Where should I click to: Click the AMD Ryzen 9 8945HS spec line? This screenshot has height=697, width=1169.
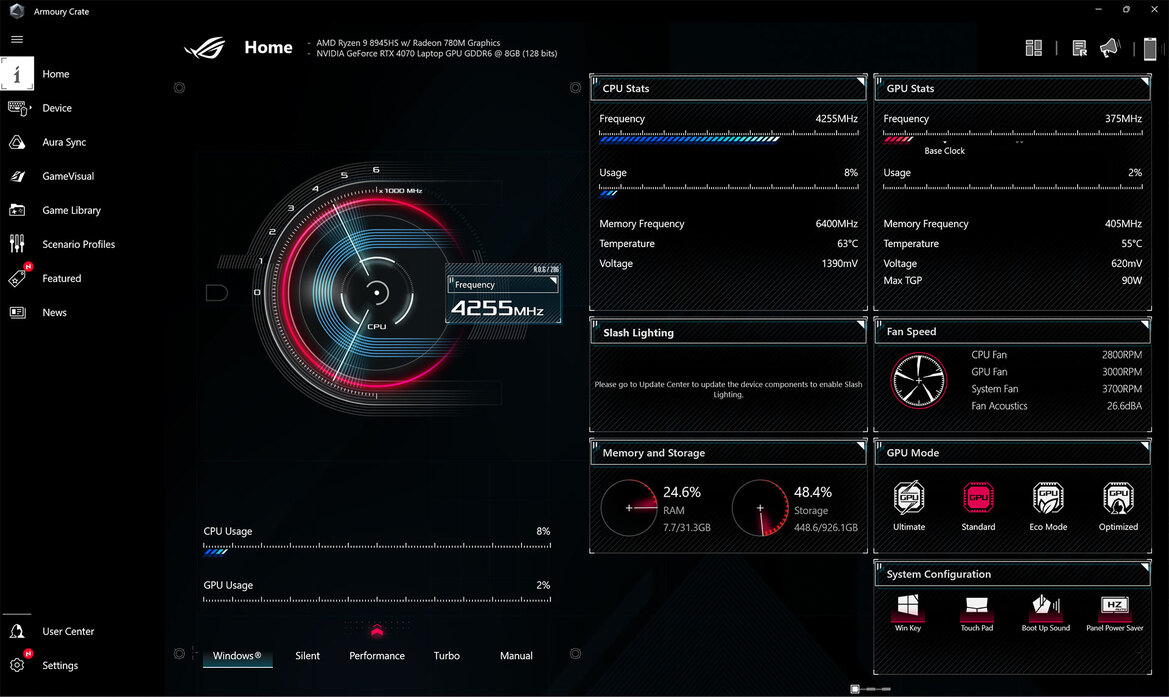coord(408,43)
